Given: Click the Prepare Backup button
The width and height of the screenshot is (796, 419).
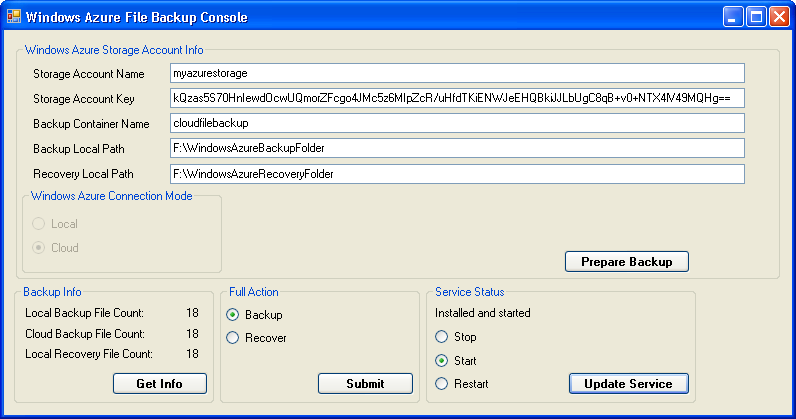Looking at the screenshot, I should point(627,262).
